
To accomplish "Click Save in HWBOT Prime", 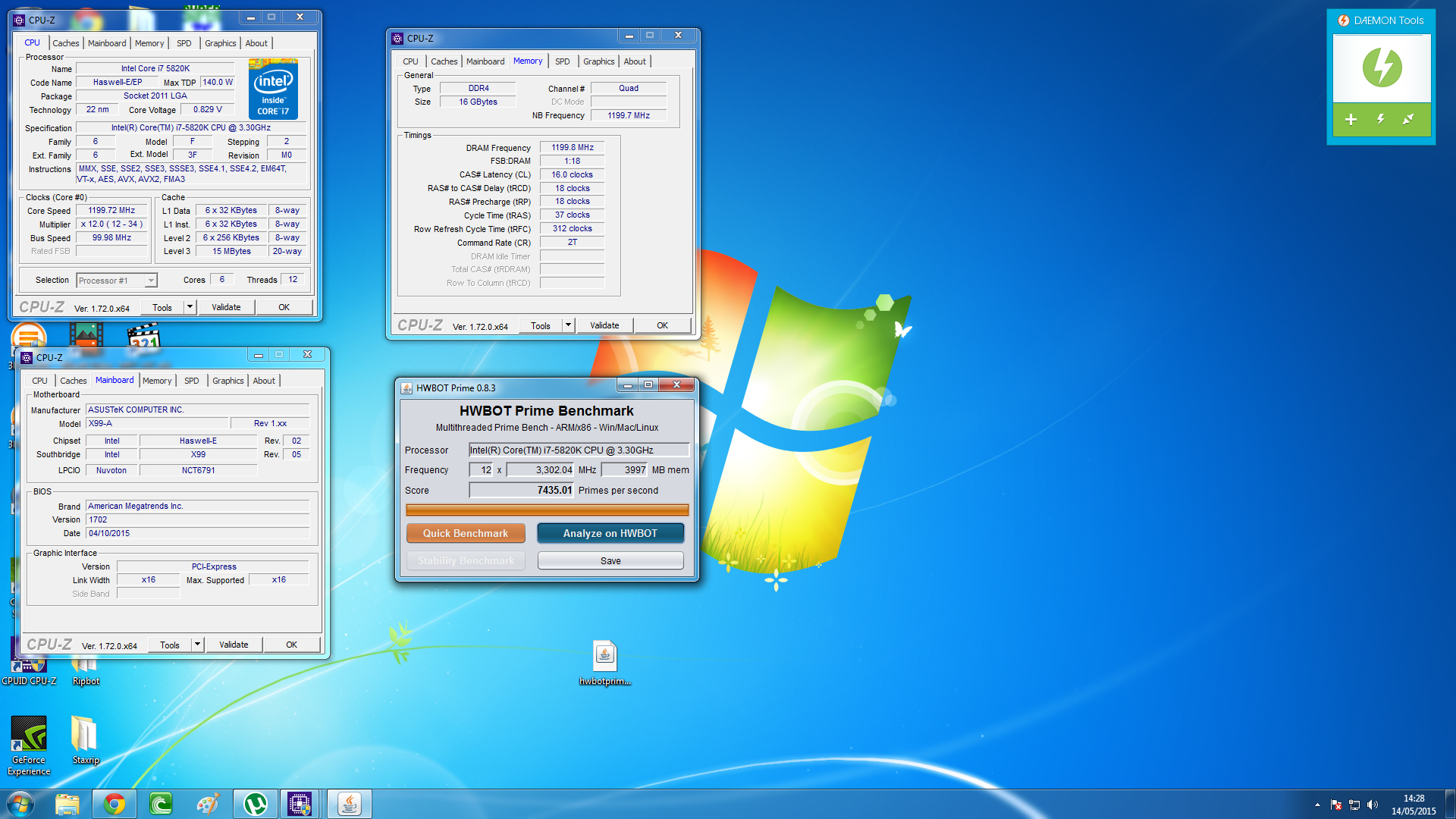I will coord(610,560).
